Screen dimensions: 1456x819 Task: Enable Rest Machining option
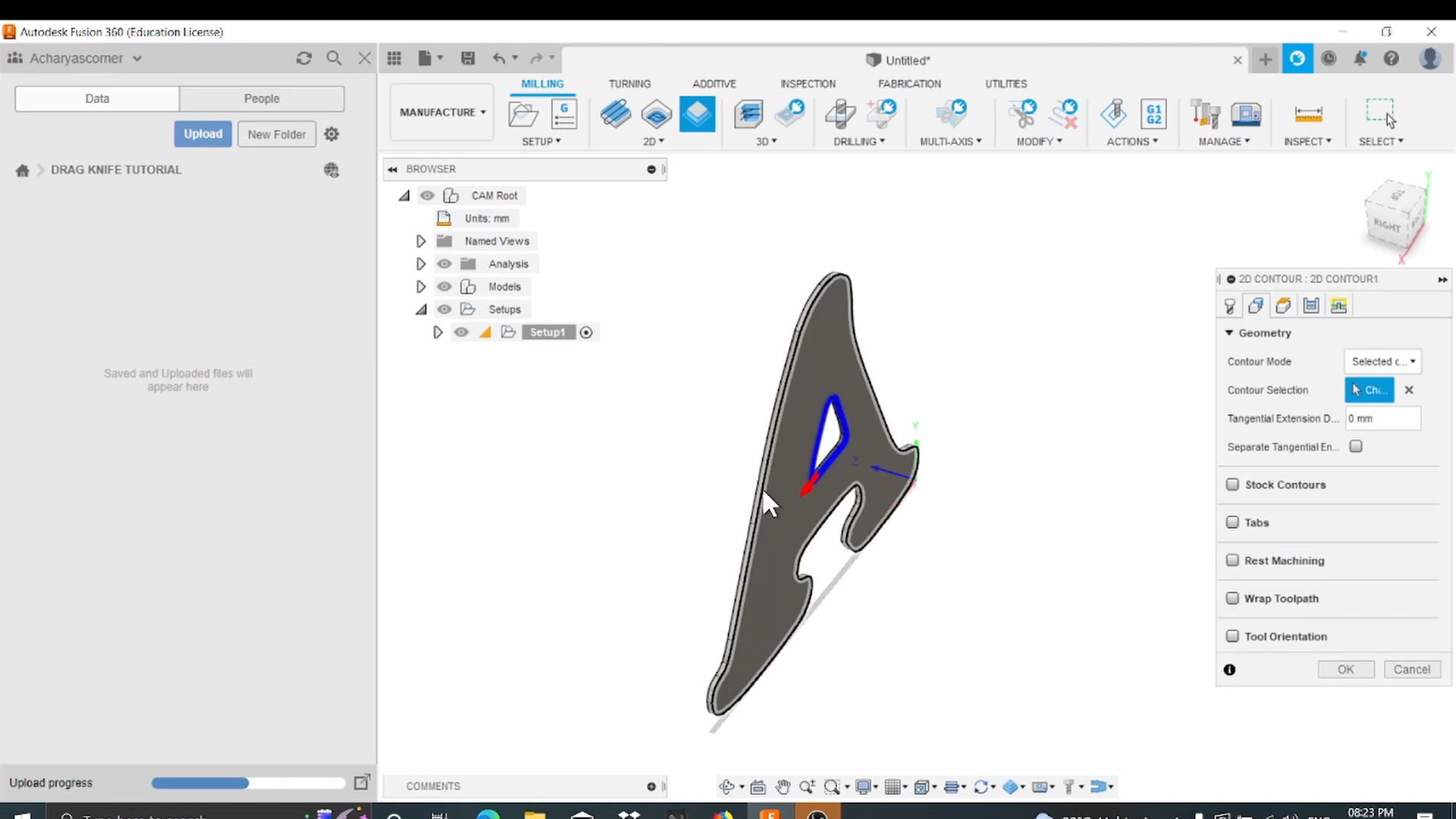[x=1232, y=560]
